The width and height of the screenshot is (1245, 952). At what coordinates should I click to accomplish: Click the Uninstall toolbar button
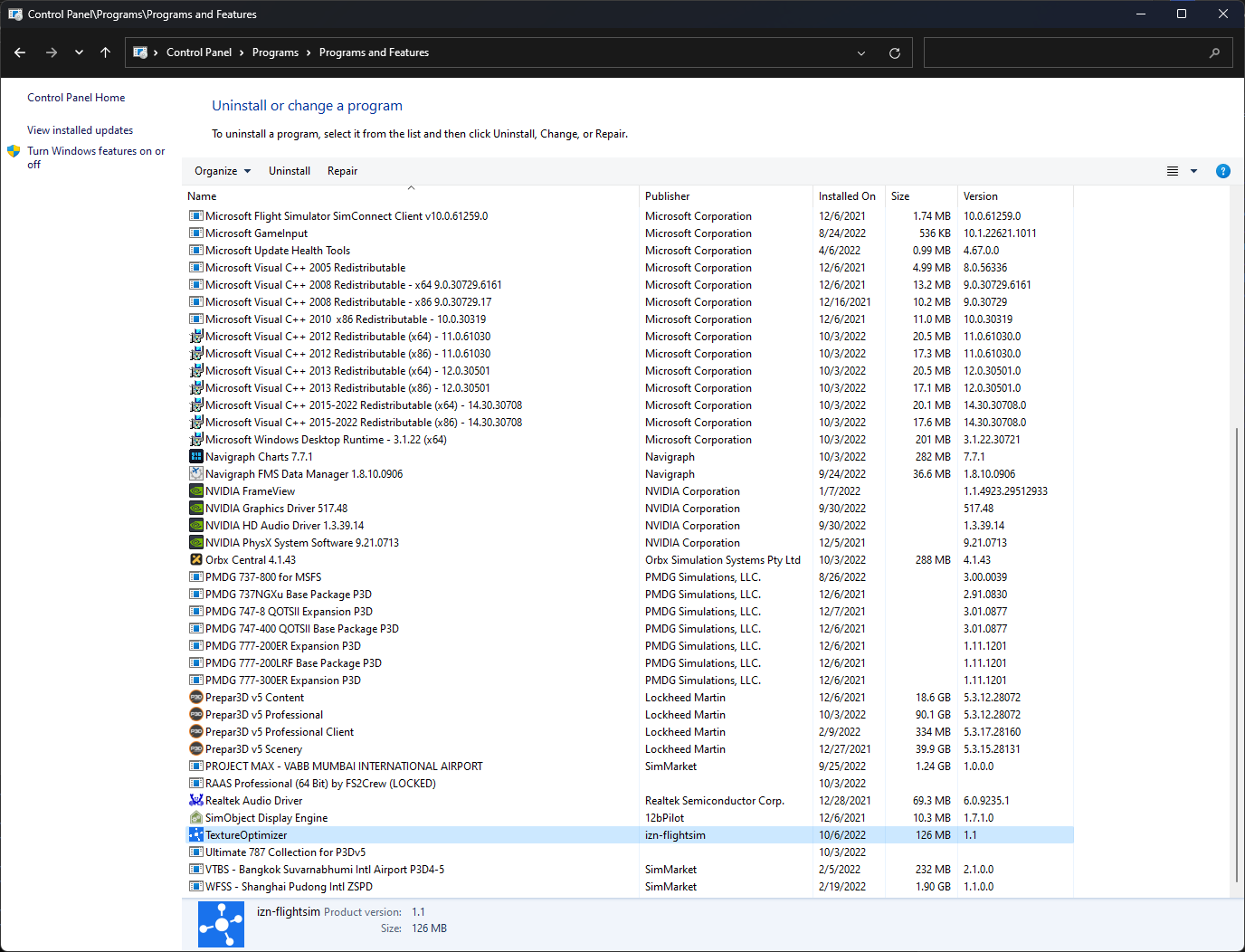(x=290, y=171)
